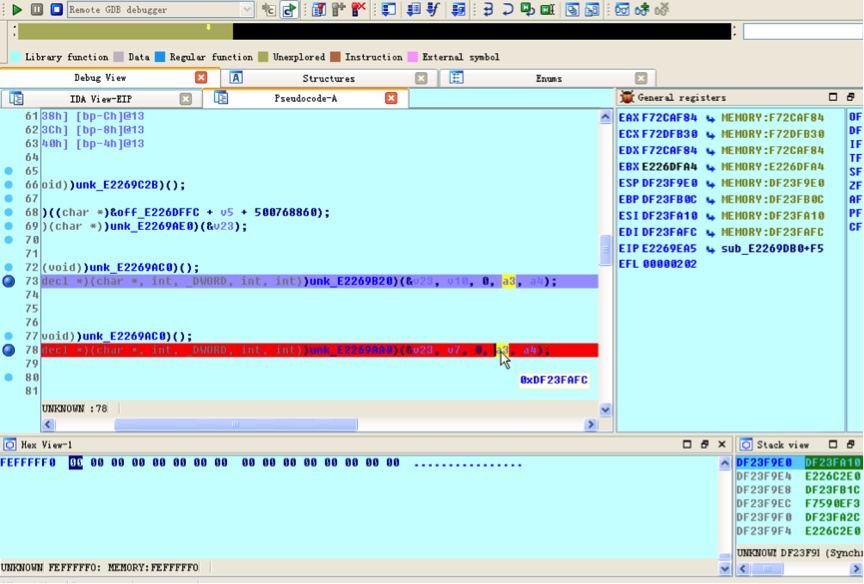
Task: Pause the debugged process
Action: pos(37,10)
